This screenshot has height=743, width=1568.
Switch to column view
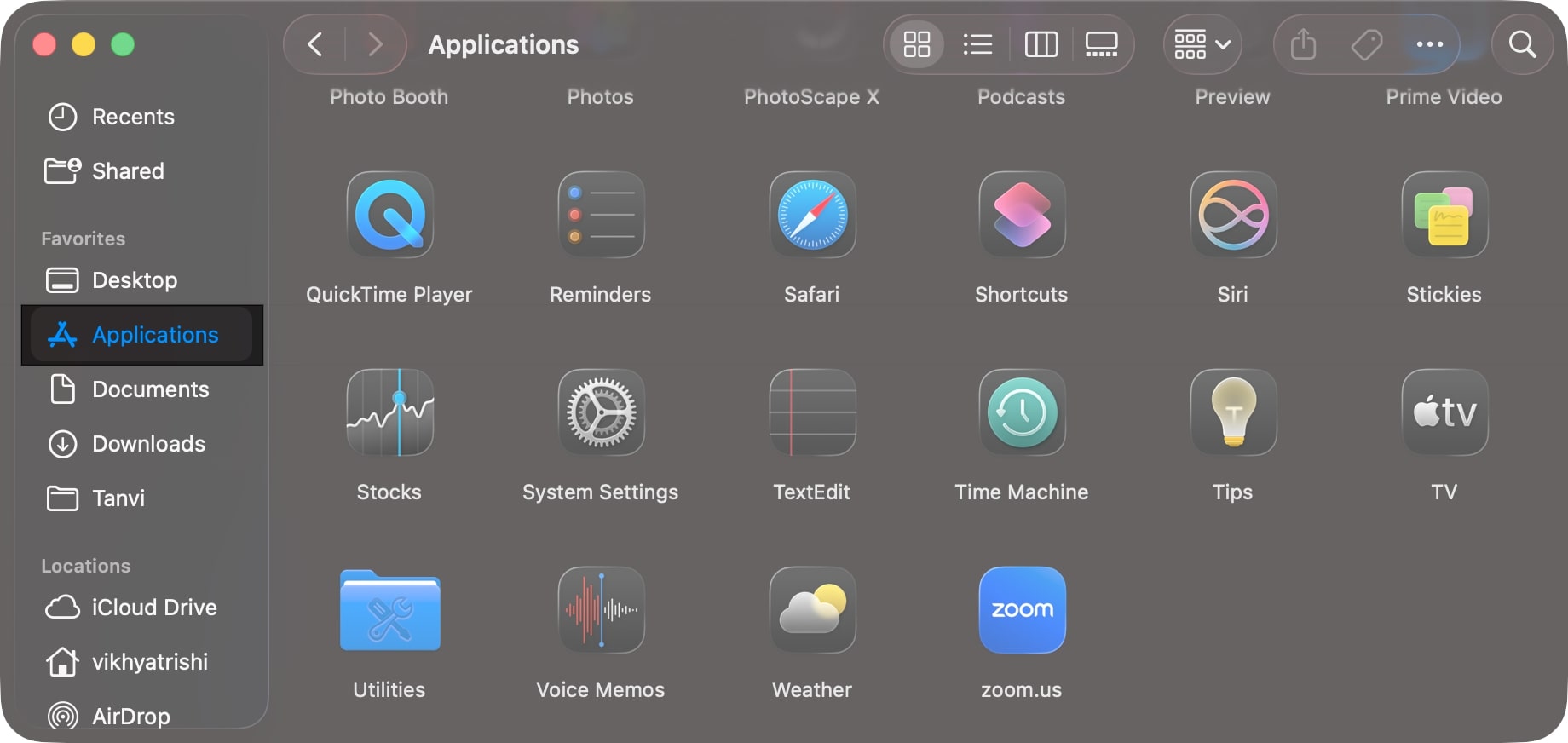point(1041,44)
